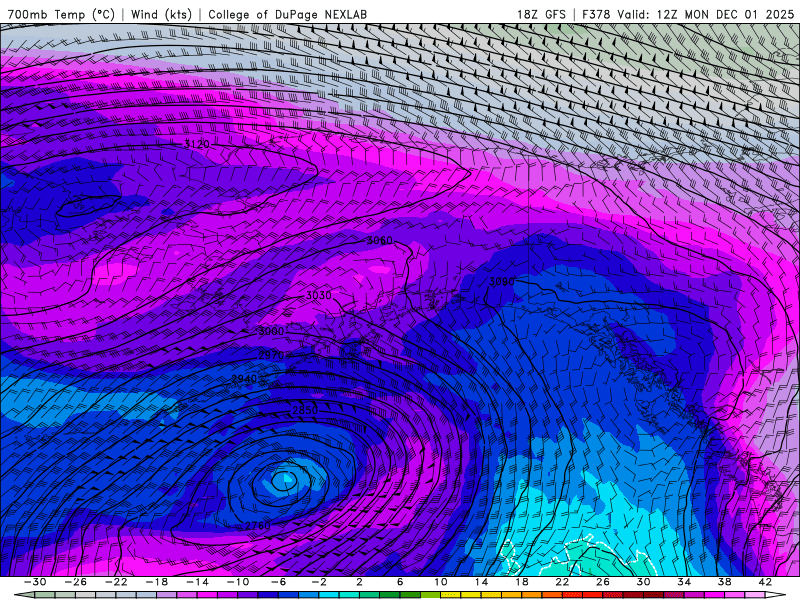
Task: Click the -6 colorbar tick label
Action: point(278,582)
